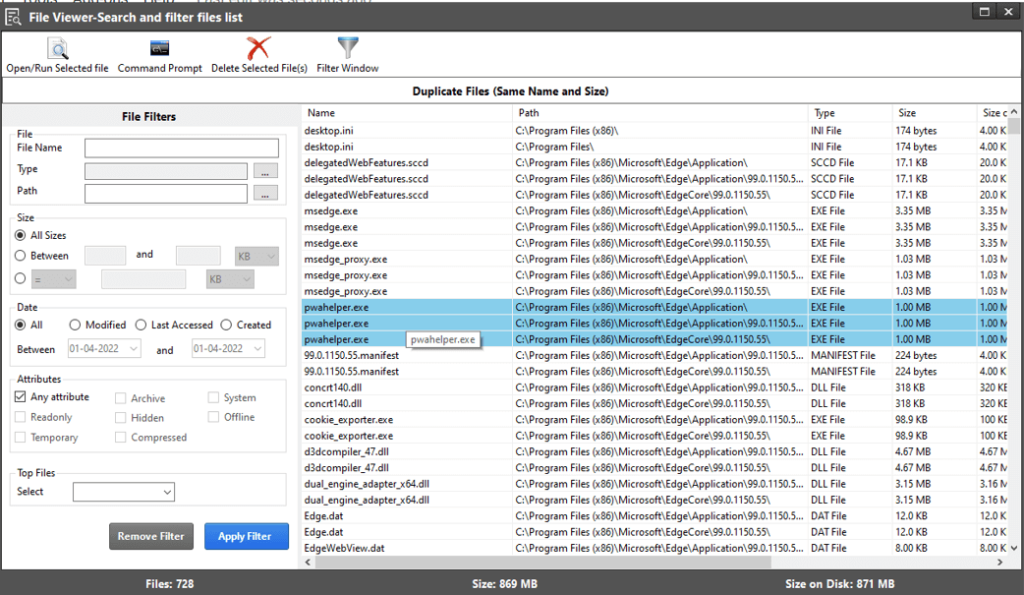
Task: Toggle the Readonly attribute checkbox
Action: (x=20, y=417)
